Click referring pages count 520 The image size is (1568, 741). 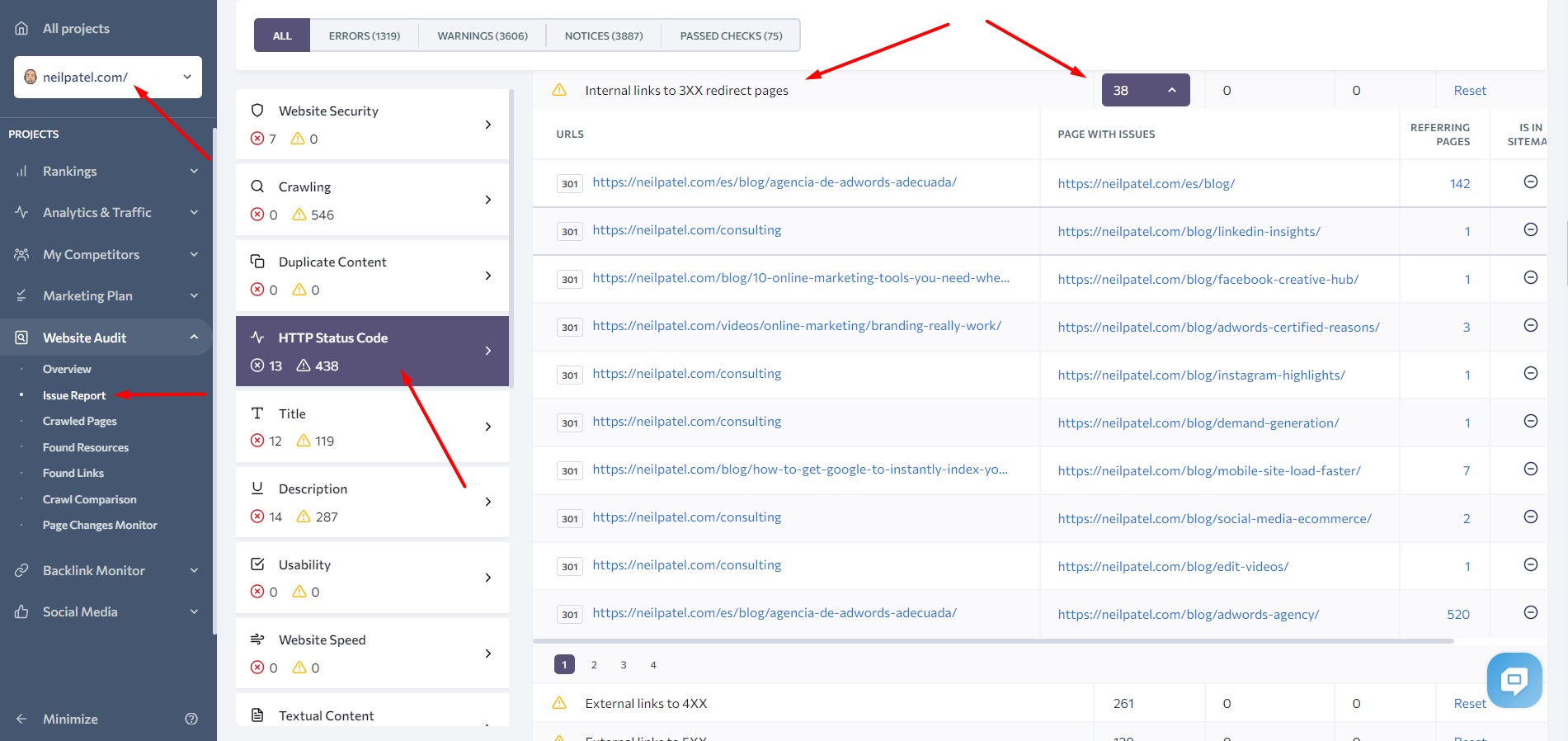1458,614
